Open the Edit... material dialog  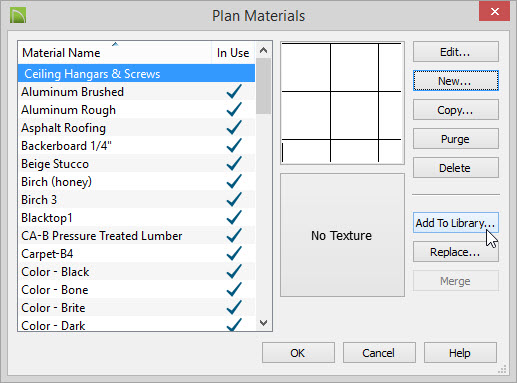point(456,52)
